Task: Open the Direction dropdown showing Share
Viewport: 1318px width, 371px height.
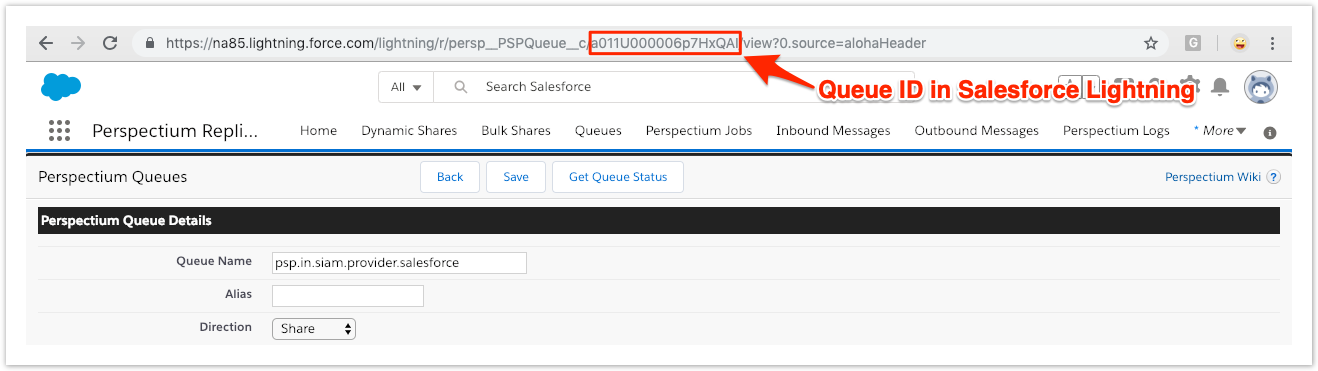Action: [314, 328]
